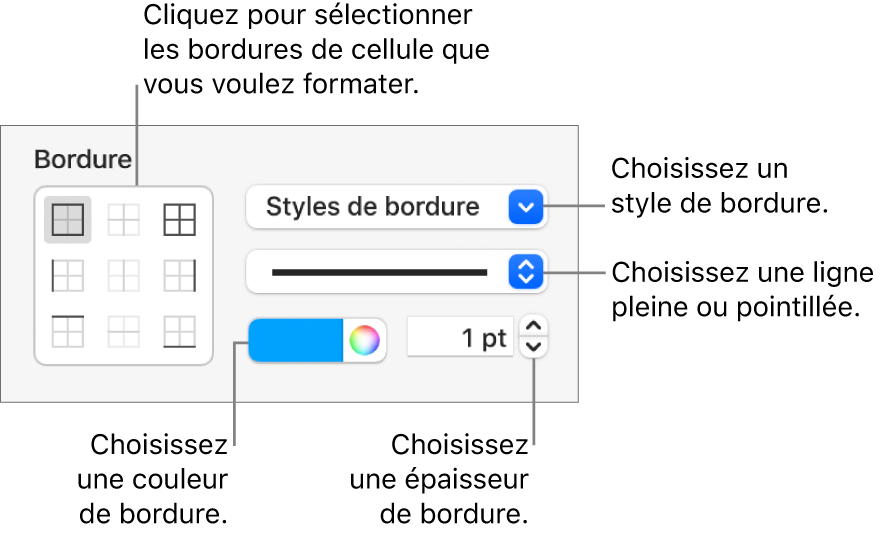Select the inner vertical border icon
This screenshot has width=888, height=540.
pos(123,276)
